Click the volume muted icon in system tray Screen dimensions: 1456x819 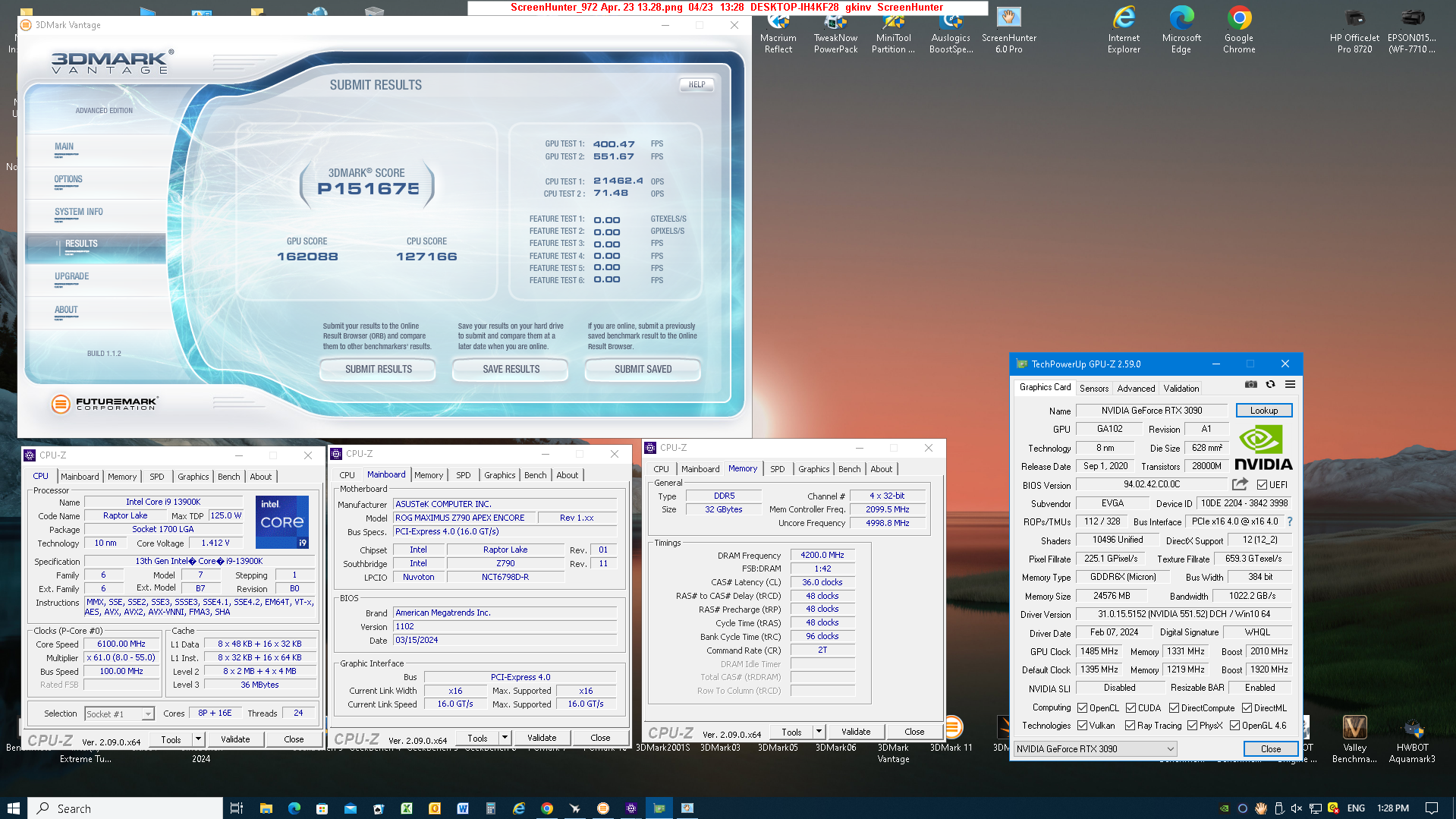click(1297, 808)
